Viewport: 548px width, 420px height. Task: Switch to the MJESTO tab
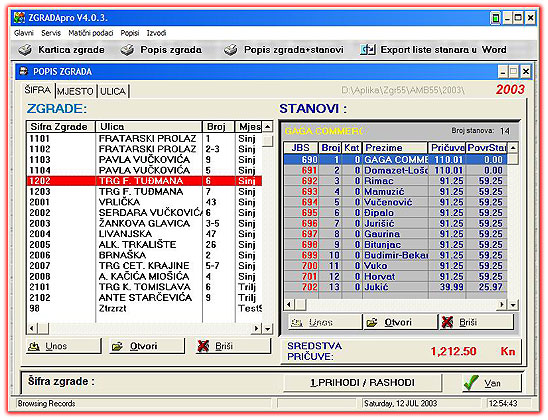(x=75, y=91)
